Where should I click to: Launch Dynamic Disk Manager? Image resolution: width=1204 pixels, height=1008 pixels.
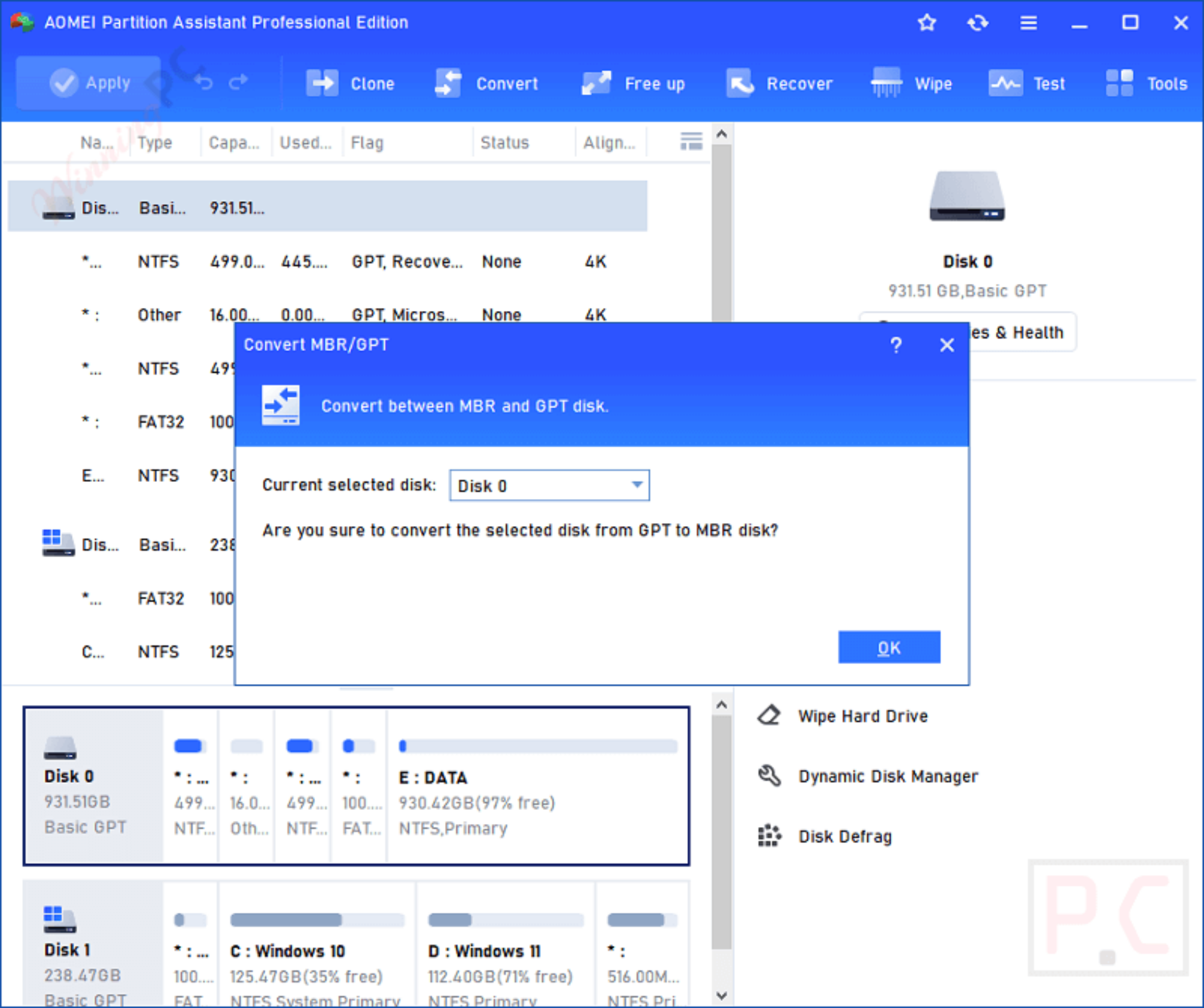(887, 776)
